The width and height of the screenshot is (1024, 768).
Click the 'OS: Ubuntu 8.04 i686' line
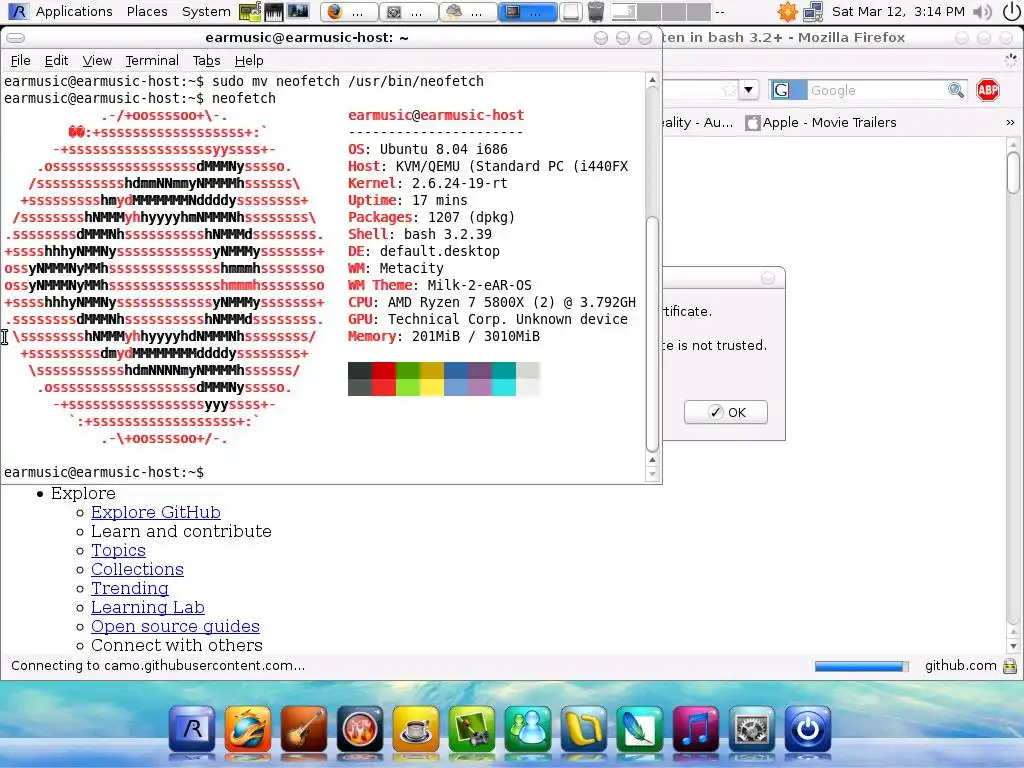pos(428,149)
